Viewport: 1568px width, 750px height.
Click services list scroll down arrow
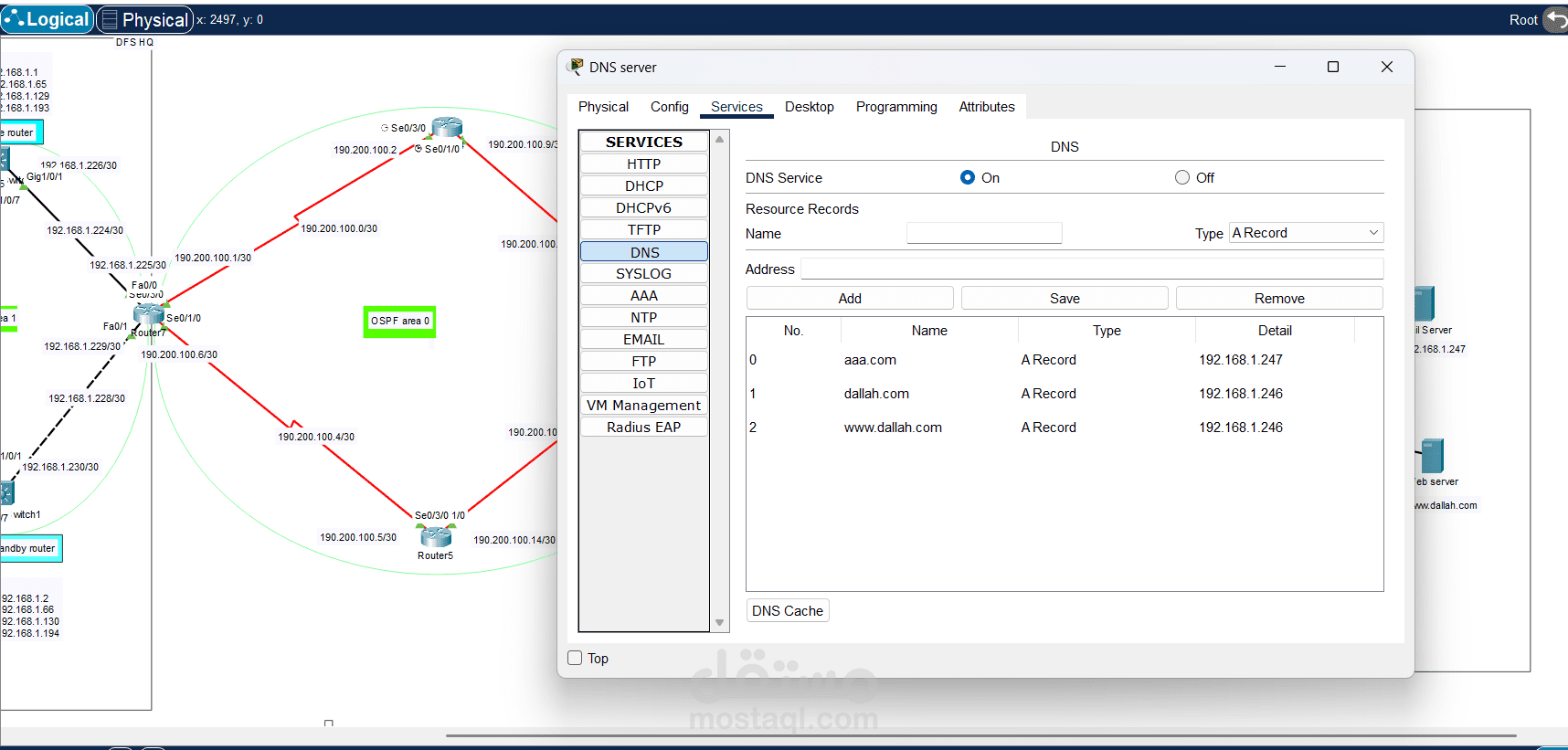(x=720, y=623)
